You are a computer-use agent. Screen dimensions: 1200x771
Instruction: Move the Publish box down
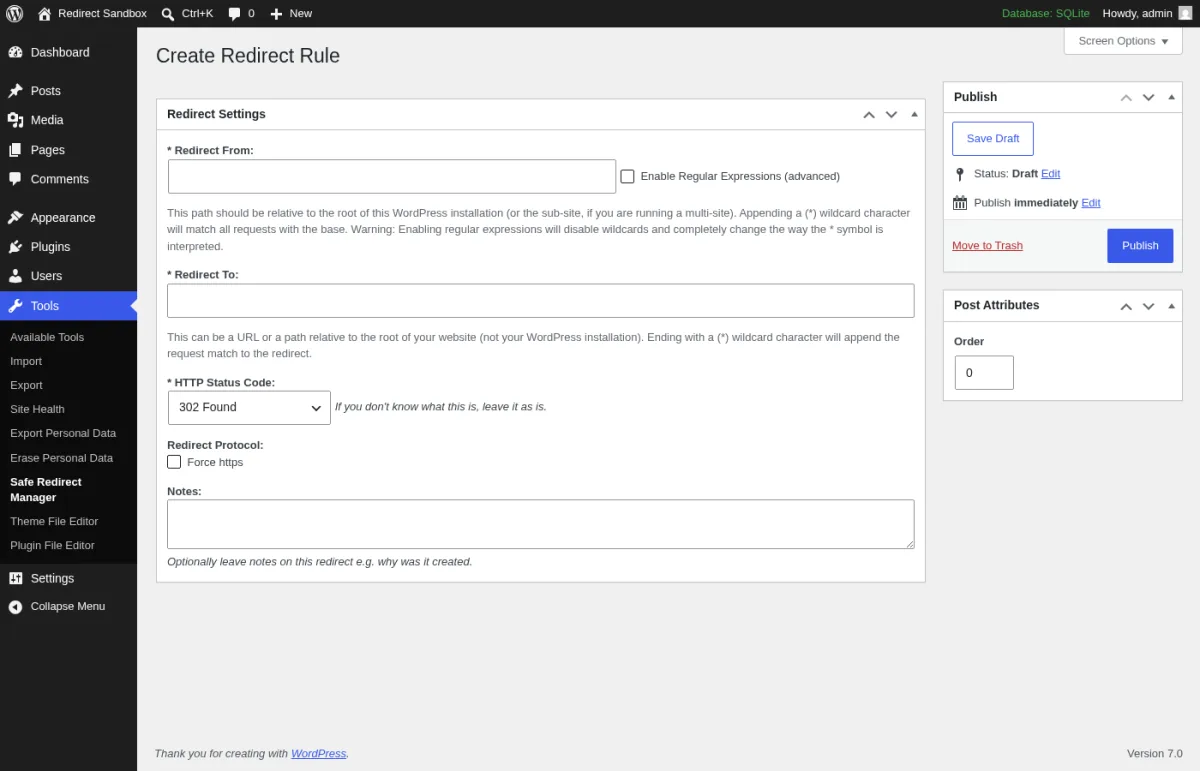point(1148,97)
